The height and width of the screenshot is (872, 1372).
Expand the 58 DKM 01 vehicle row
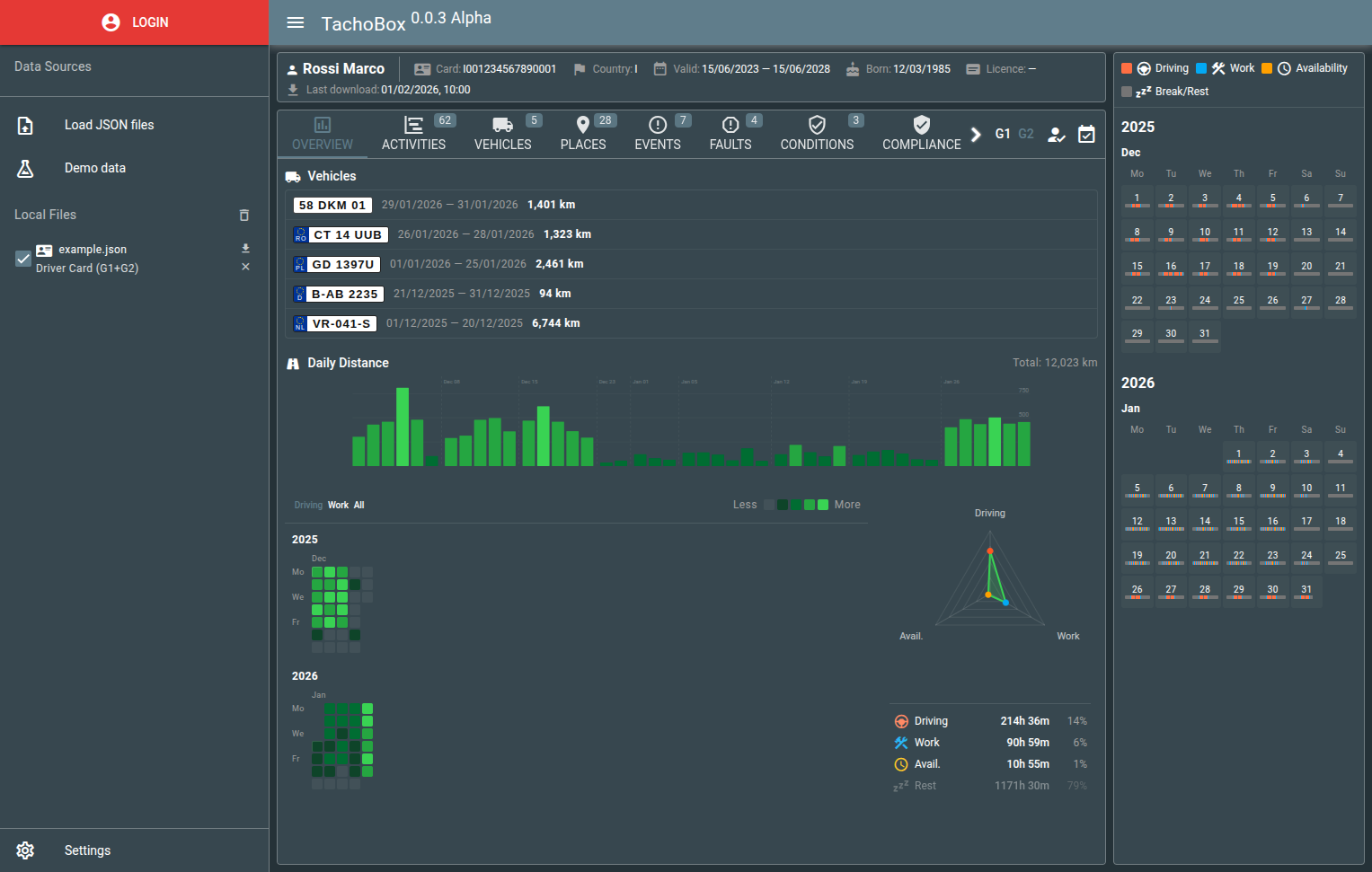click(691, 205)
